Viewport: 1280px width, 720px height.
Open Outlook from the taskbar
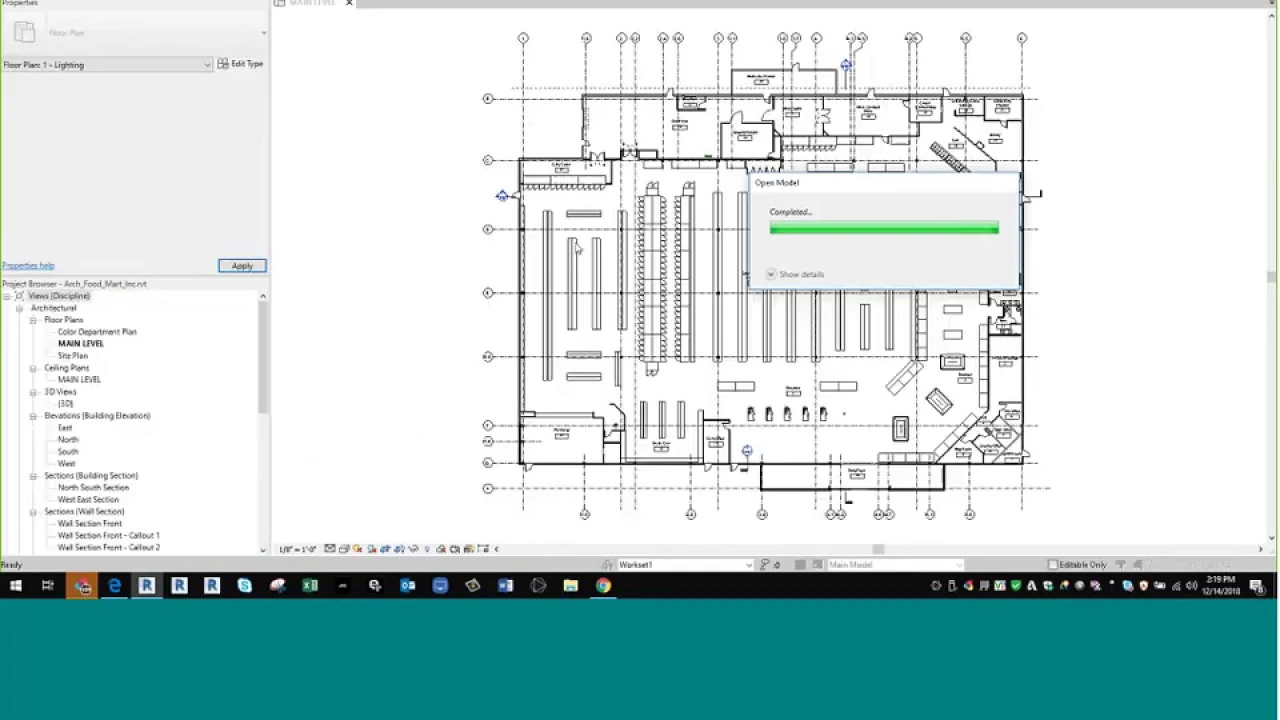tap(408, 586)
